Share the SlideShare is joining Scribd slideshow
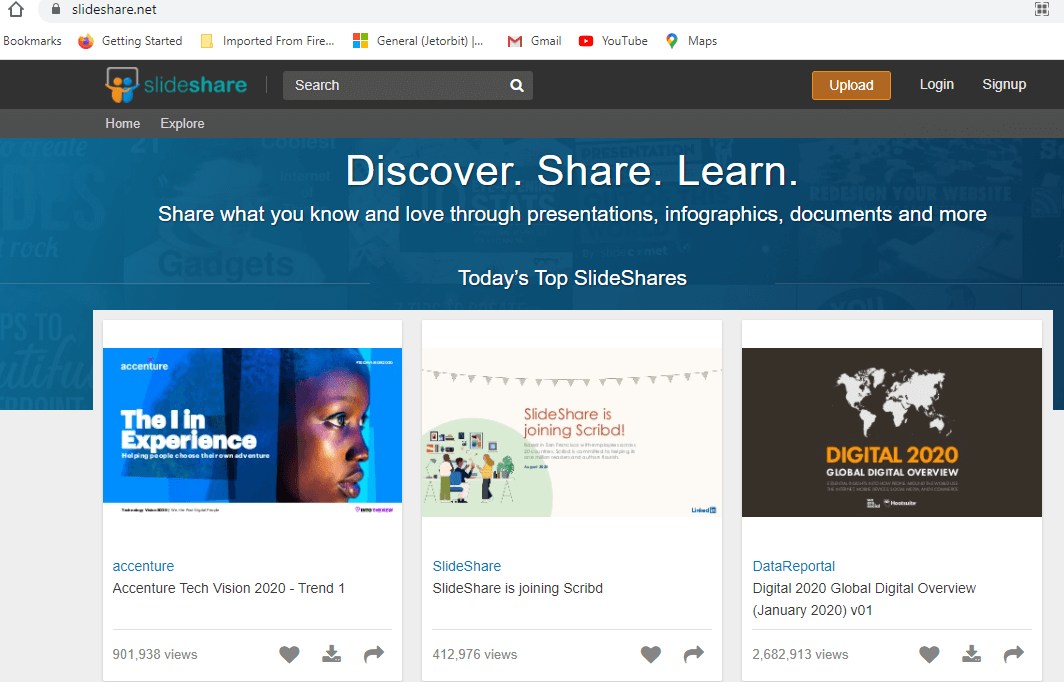This screenshot has width=1064, height=682. [x=694, y=654]
